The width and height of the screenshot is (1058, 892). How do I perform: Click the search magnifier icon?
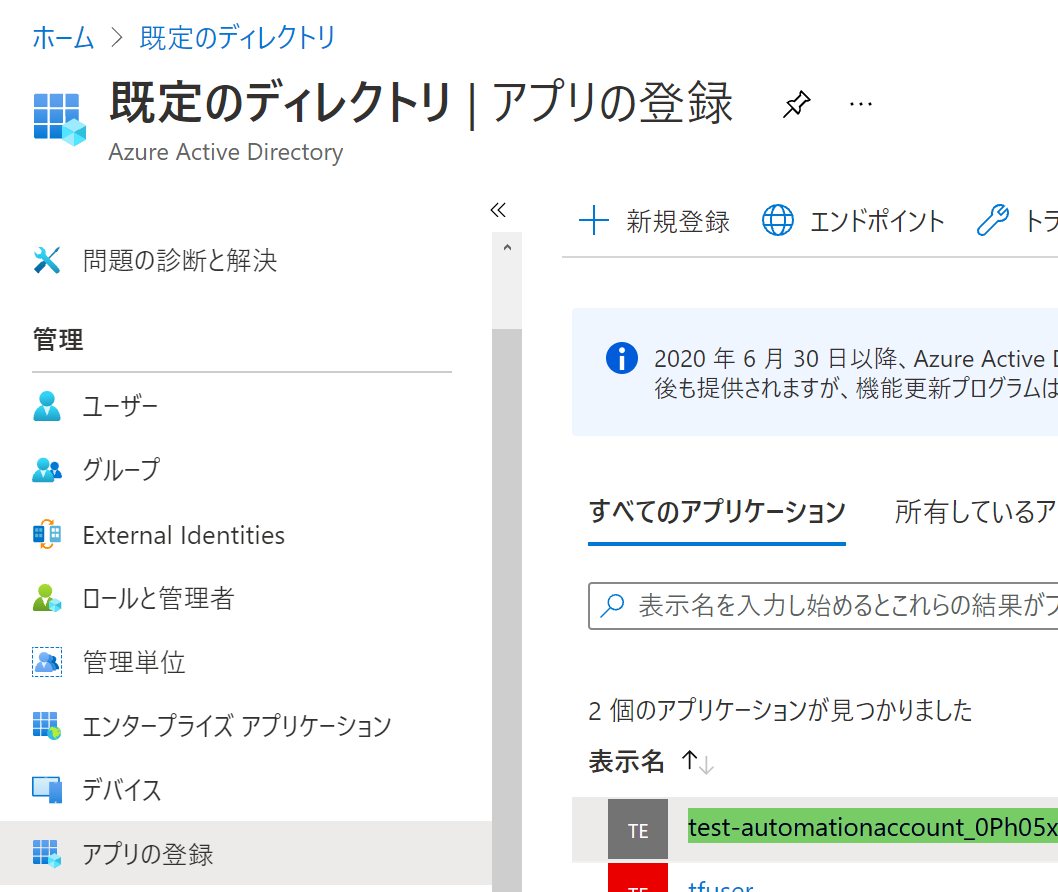(x=612, y=605)
